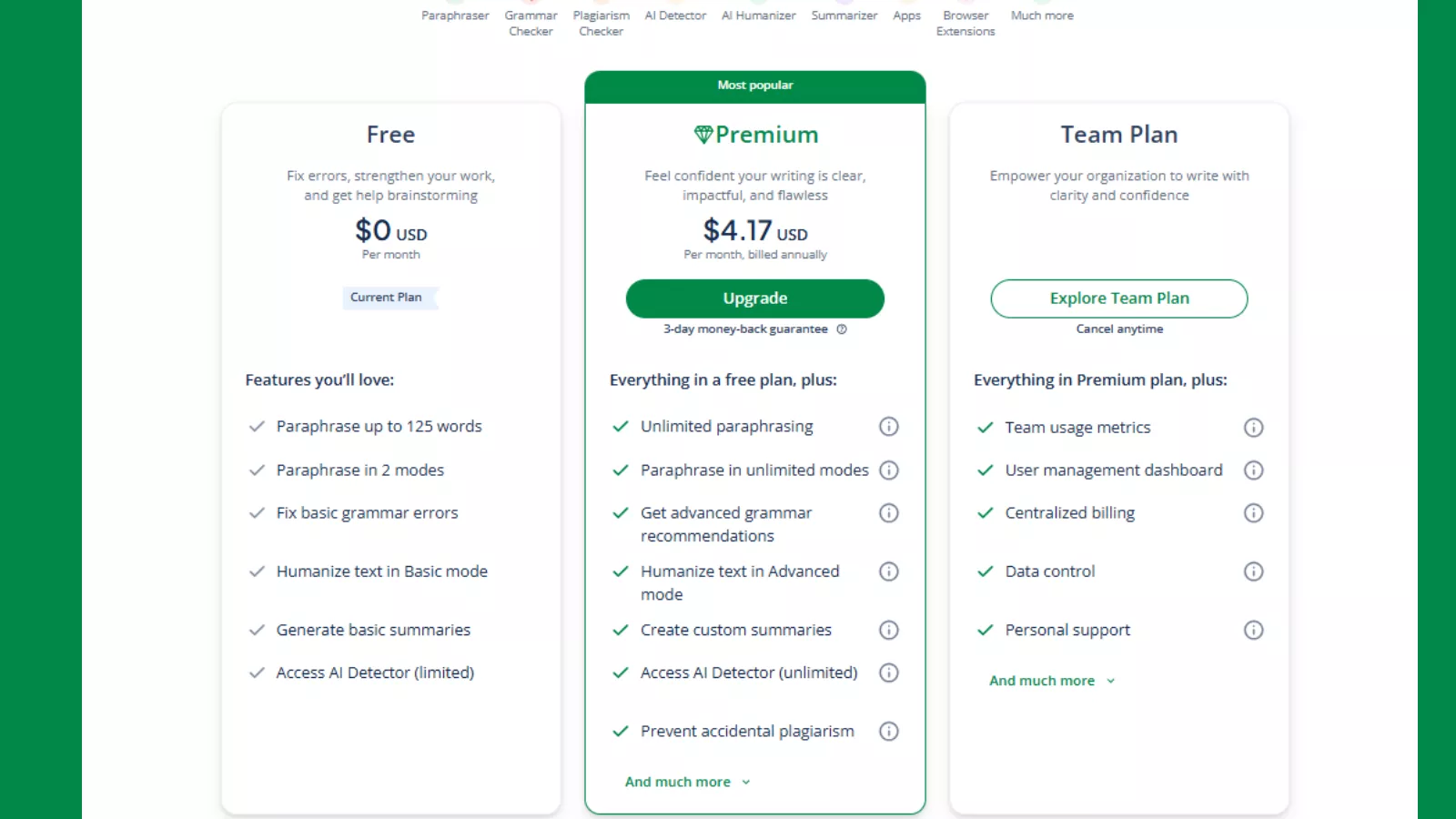Click the Premium diamond icon
The height and width of the screenshot is (819, 1456).
click(702, 134)
